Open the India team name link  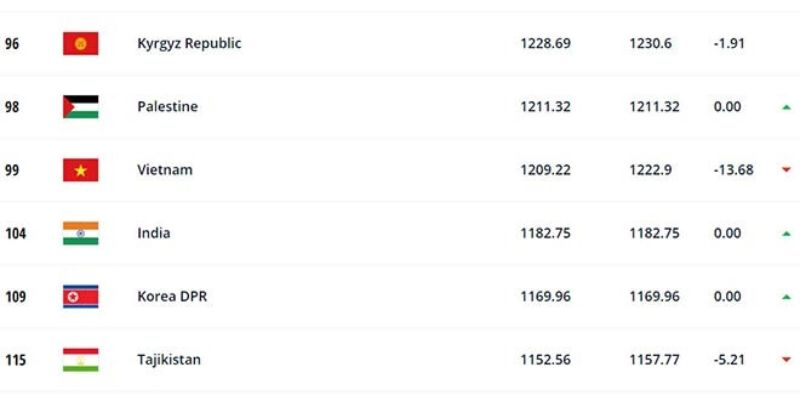coord(154,233)
